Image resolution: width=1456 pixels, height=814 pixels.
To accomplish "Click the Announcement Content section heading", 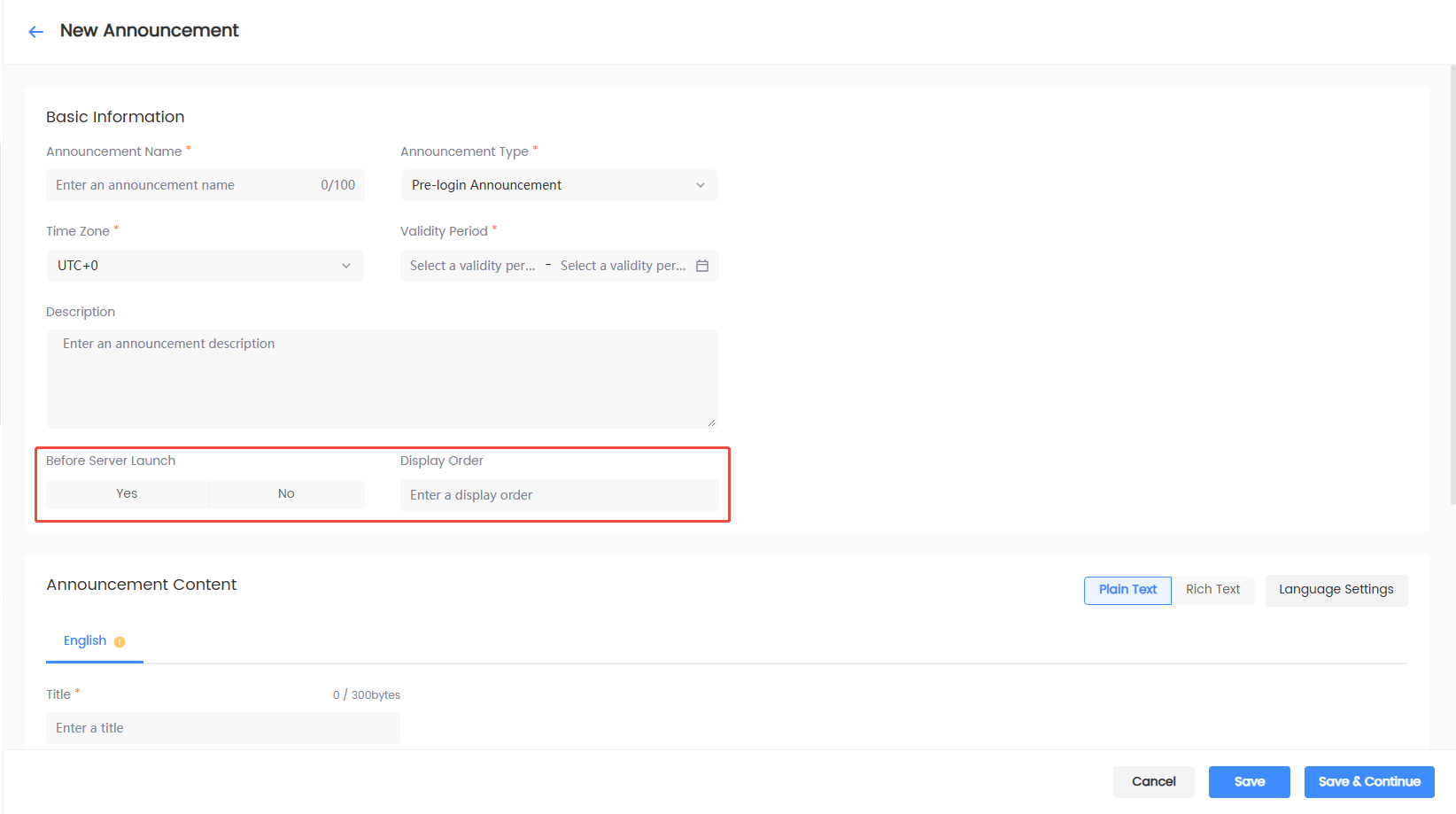I will (142, 585).
